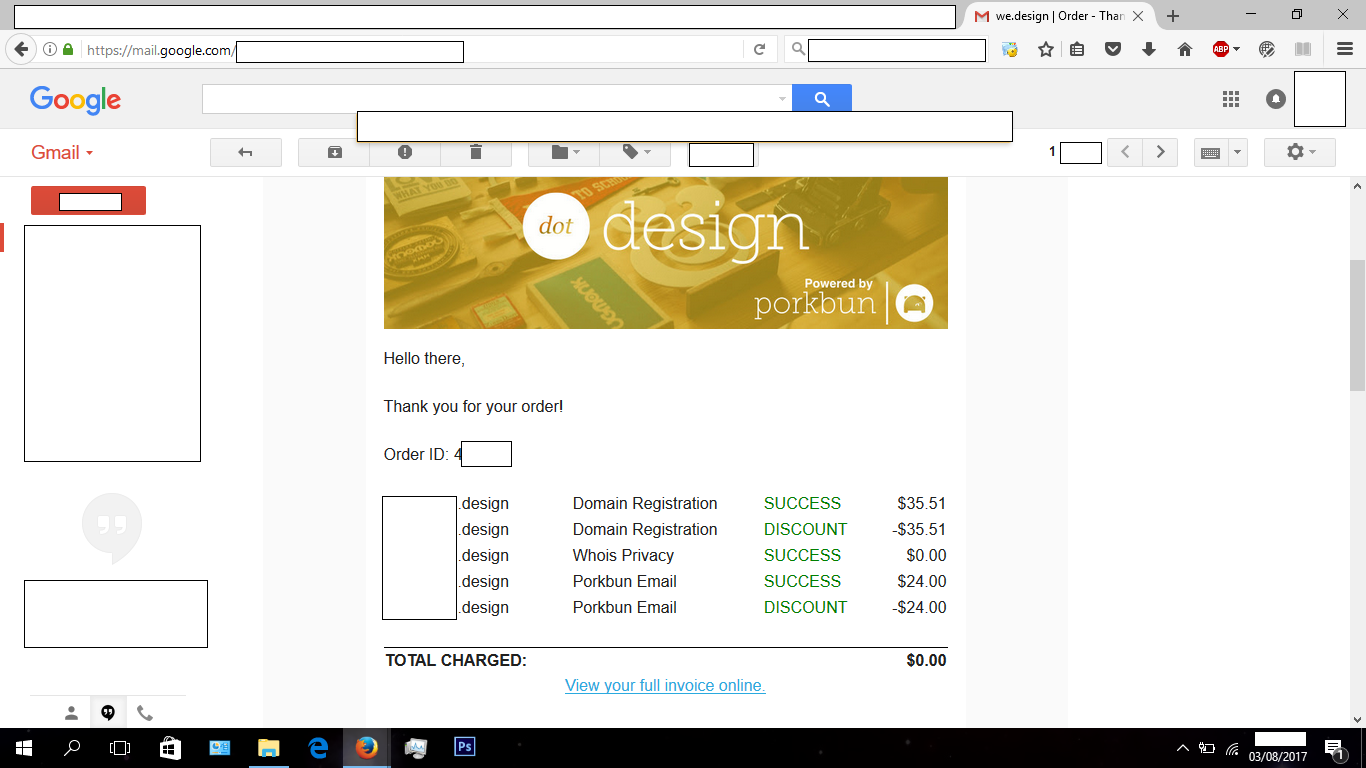Go to the newer conversation arrow
Screen dimensions: 1366x768
click(1125, 152)
